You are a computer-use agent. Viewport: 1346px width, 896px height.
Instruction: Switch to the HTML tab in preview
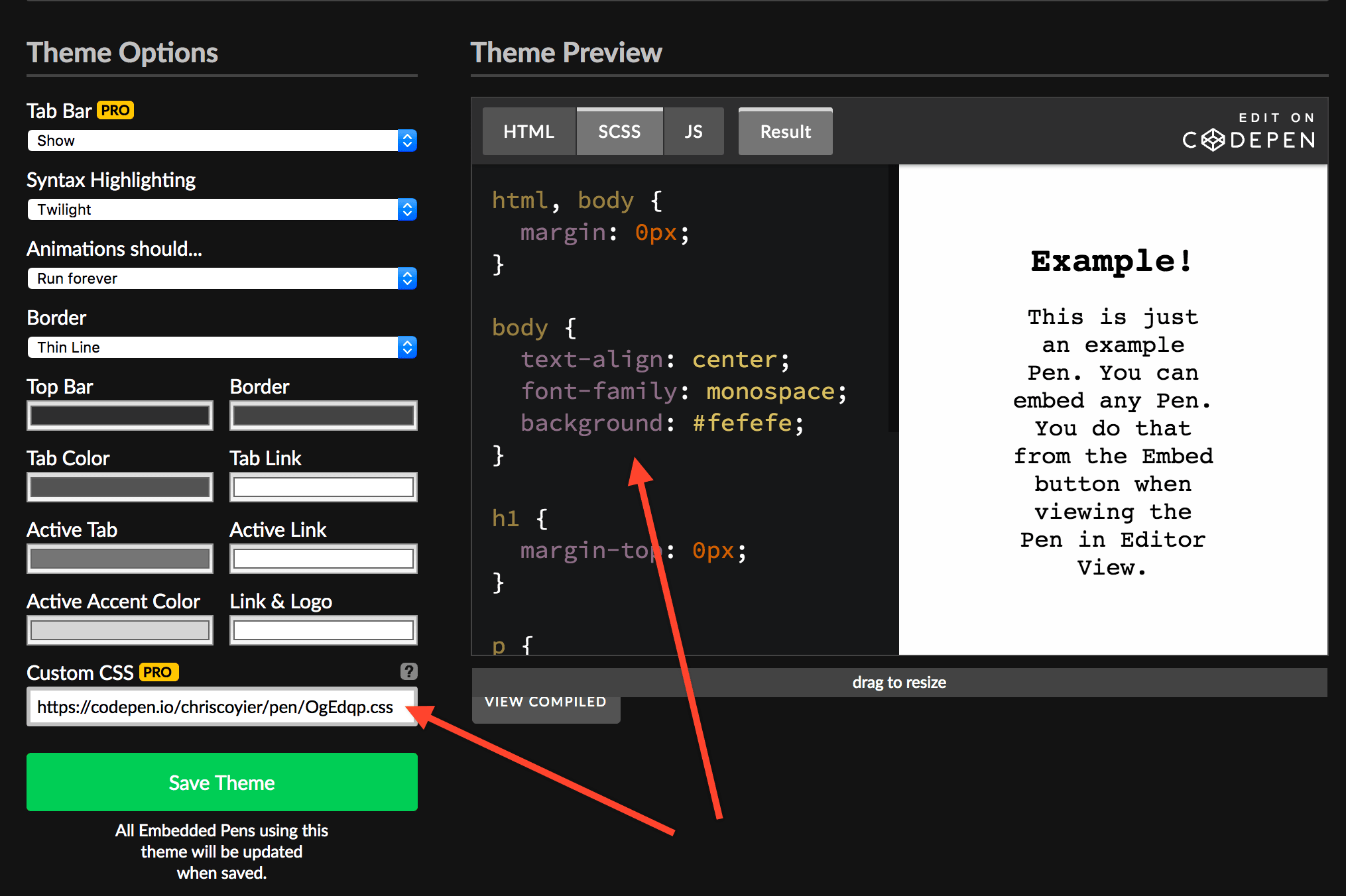[529, 131]
